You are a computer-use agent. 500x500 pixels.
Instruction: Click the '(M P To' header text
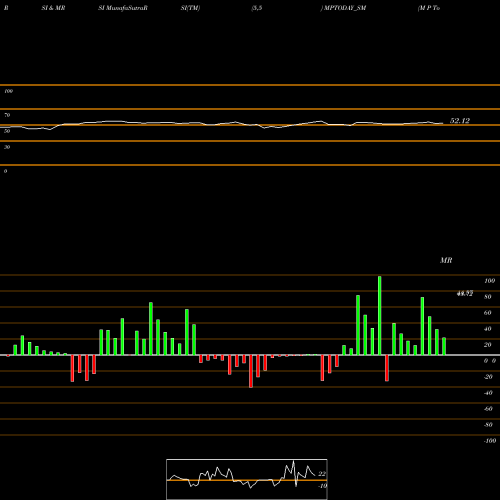tap(429, 8)
